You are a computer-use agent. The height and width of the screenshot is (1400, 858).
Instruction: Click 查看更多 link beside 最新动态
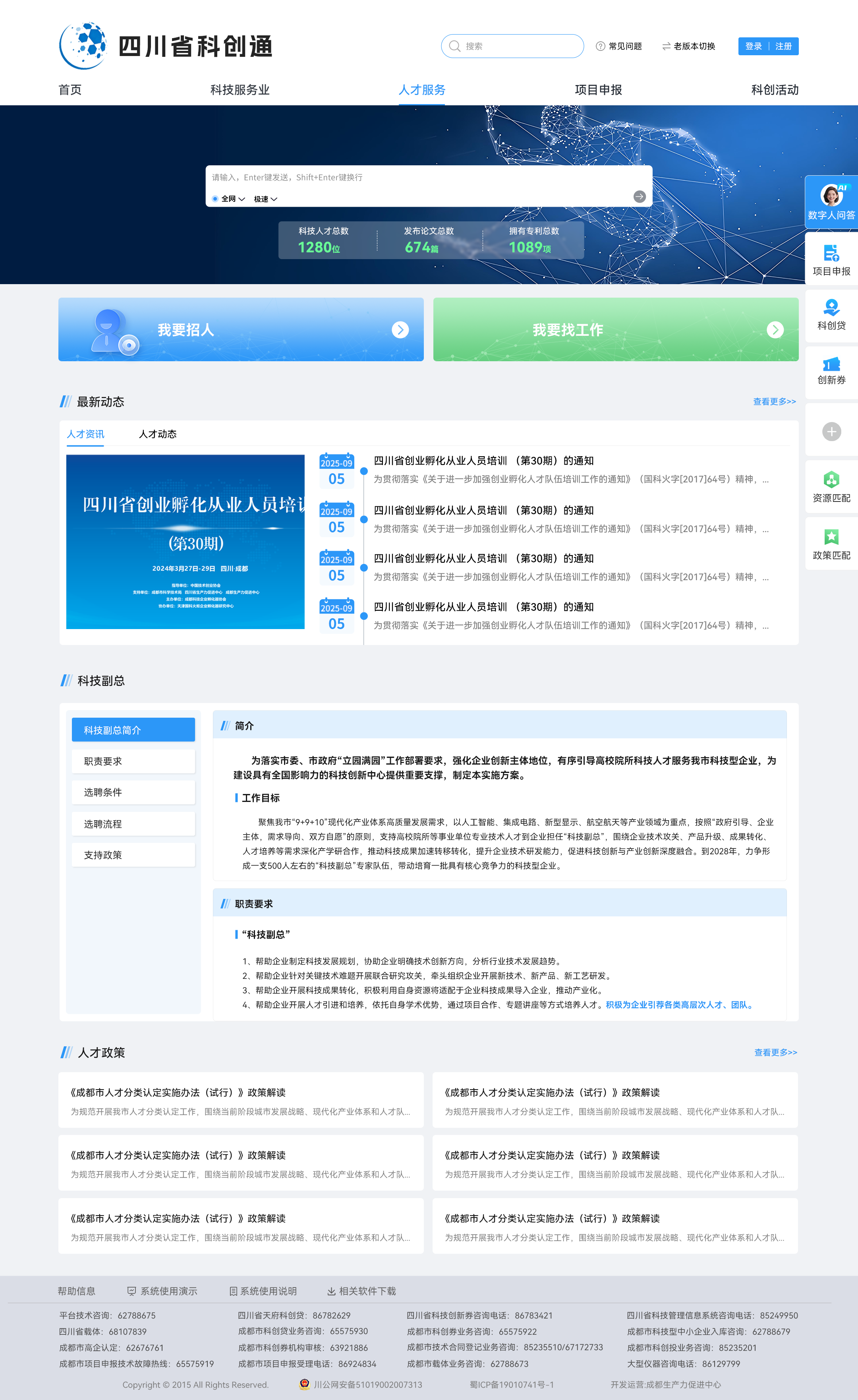click(774, 402)
